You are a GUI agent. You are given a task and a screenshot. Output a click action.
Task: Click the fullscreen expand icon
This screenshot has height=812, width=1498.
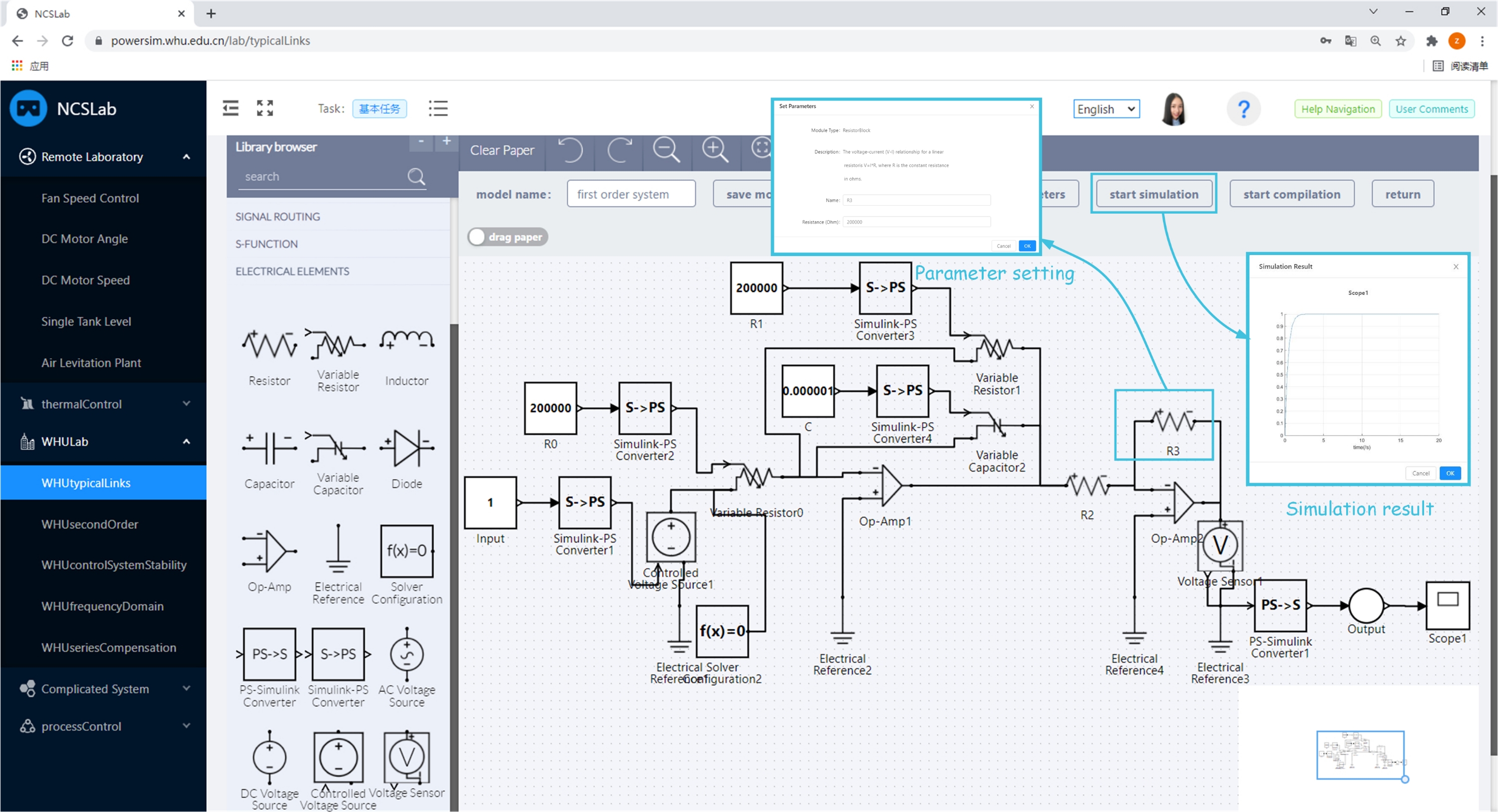coord(265,108)
